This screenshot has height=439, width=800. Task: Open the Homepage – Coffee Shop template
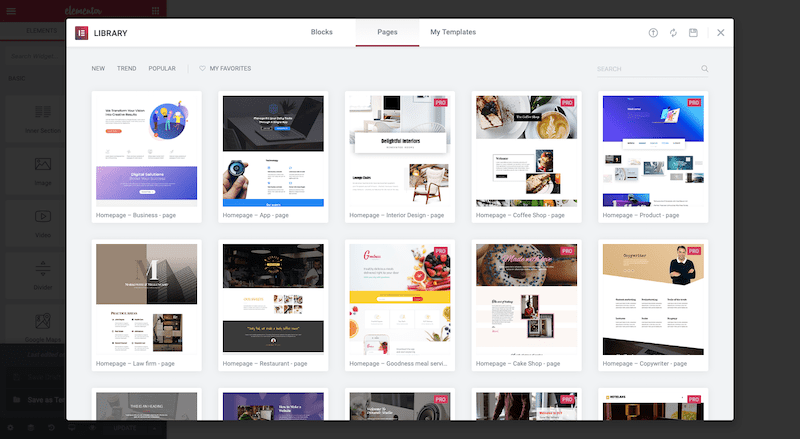[x=527, y=157]
